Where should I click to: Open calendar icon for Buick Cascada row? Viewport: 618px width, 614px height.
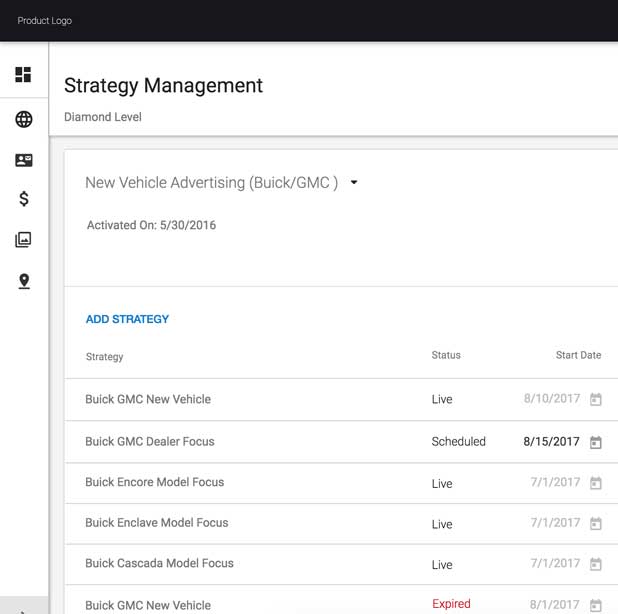tap(595, 565)
